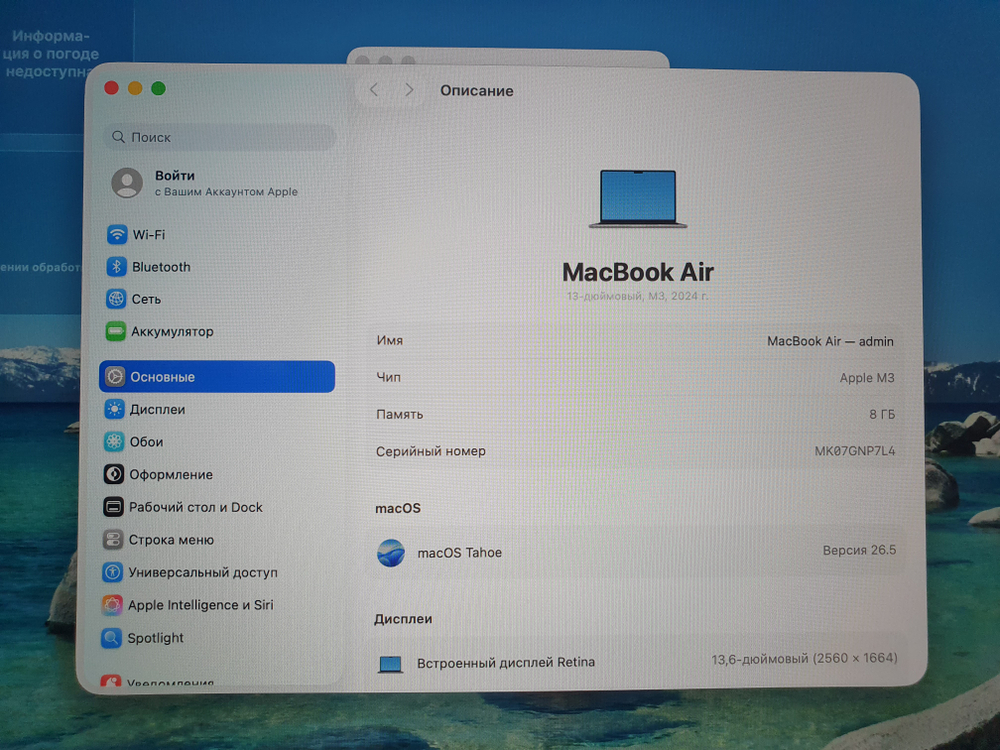Click the Оформление appearance icon
Screen dimensions: 1000x750
pos(114,474)
